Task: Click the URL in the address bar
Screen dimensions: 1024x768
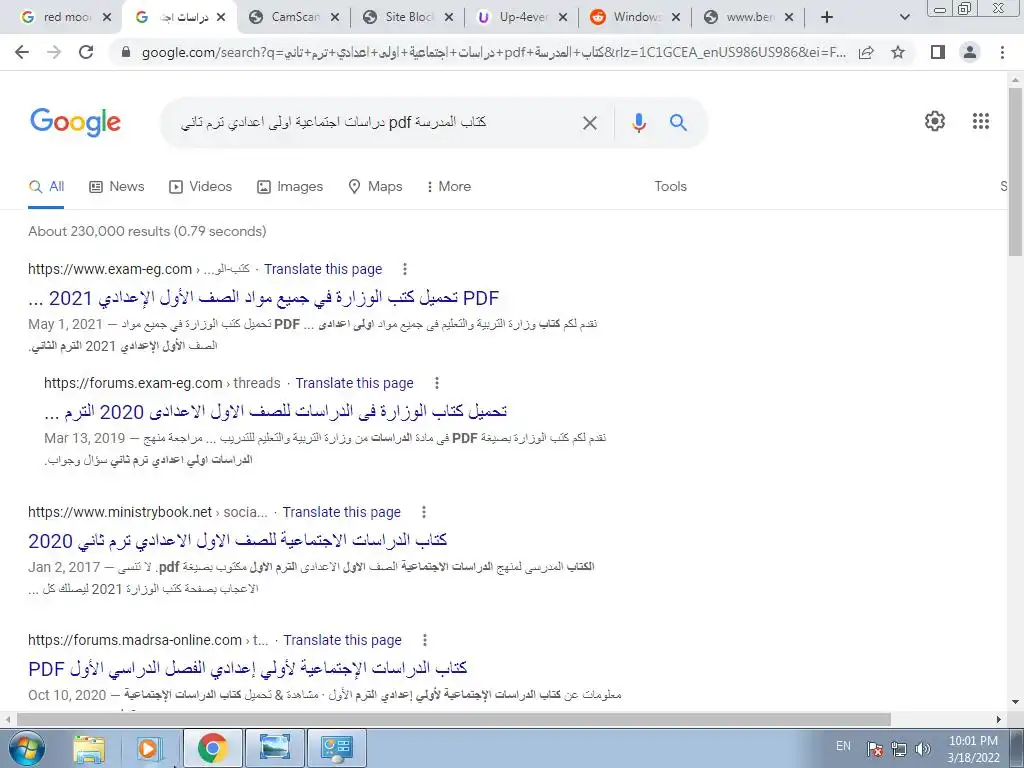Action: coord(494,53)
